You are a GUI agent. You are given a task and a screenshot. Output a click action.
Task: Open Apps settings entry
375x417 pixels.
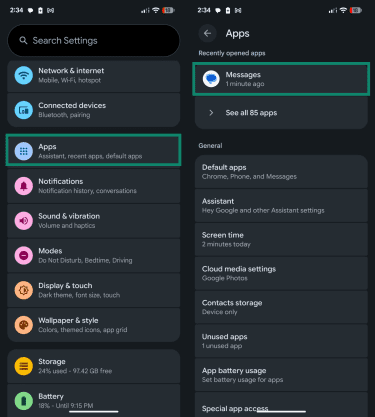pos(94,150)
